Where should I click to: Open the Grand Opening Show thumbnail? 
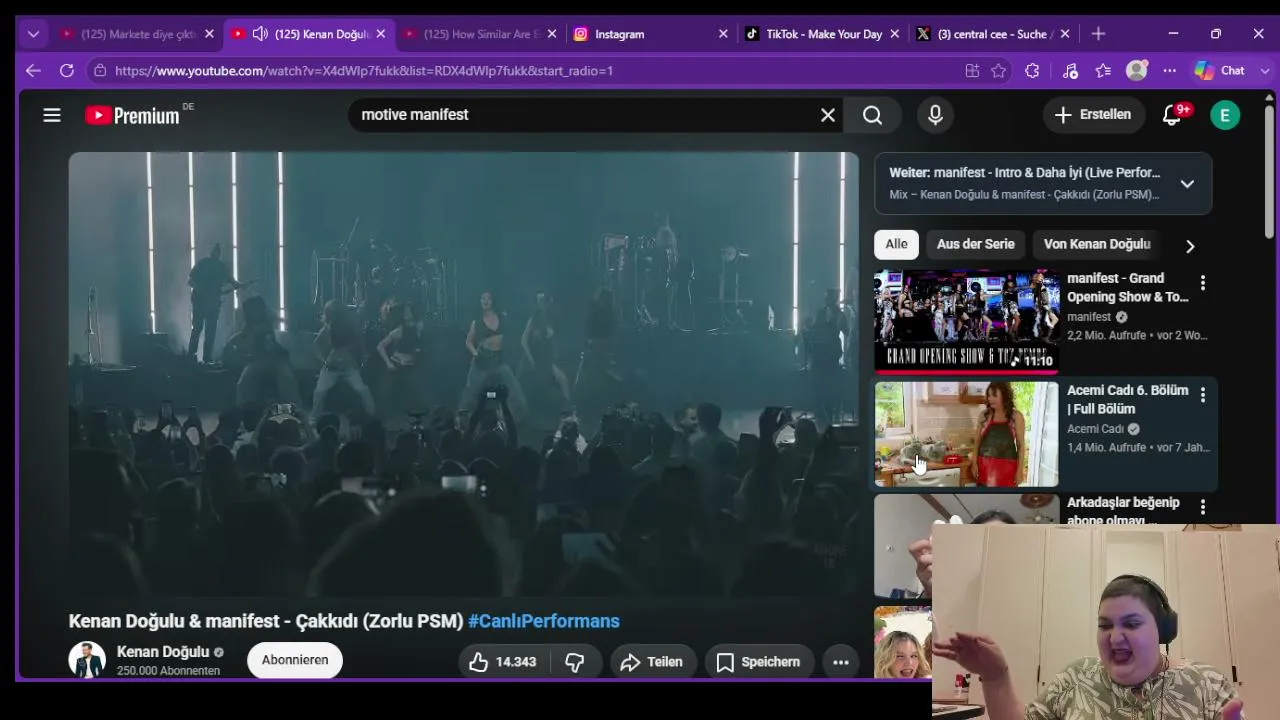(967, 321)
